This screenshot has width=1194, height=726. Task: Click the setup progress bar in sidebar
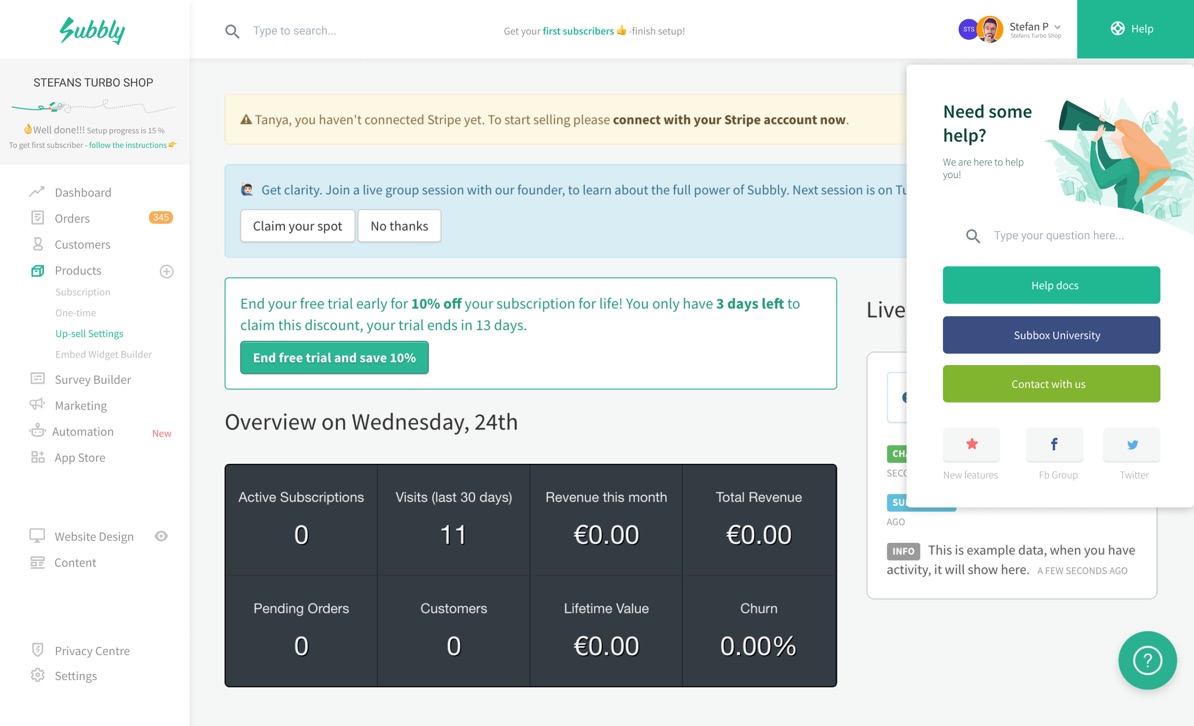coord(93,106)
